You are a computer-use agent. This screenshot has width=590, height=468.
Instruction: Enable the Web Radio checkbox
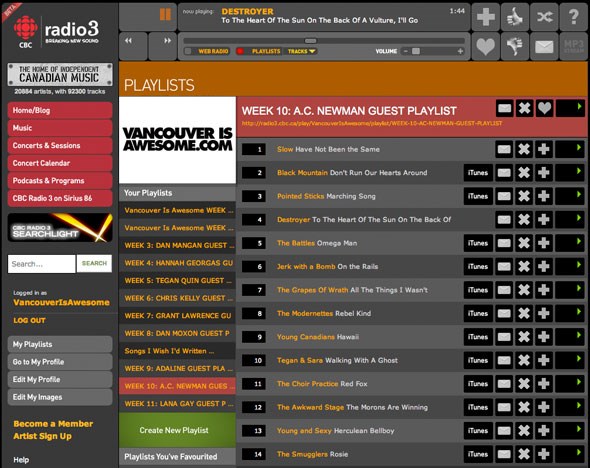(x=188, y=51)
